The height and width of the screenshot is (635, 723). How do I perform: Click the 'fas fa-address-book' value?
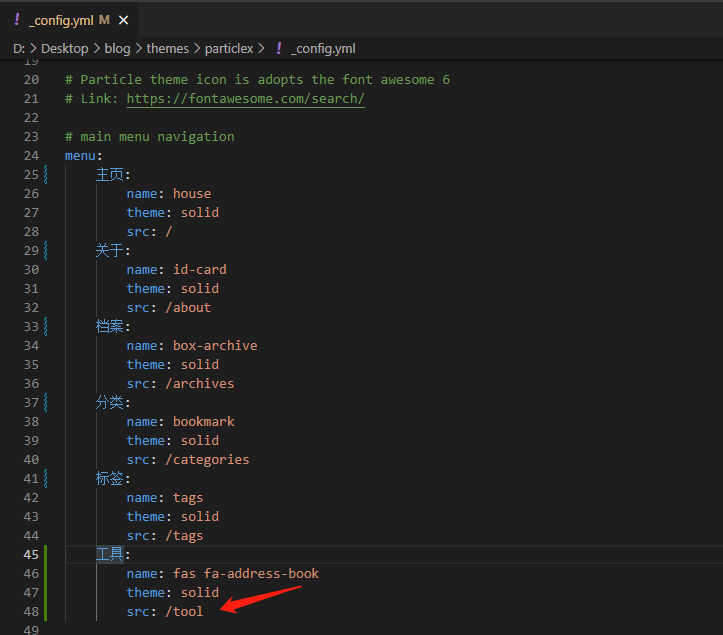coord(246,574)
